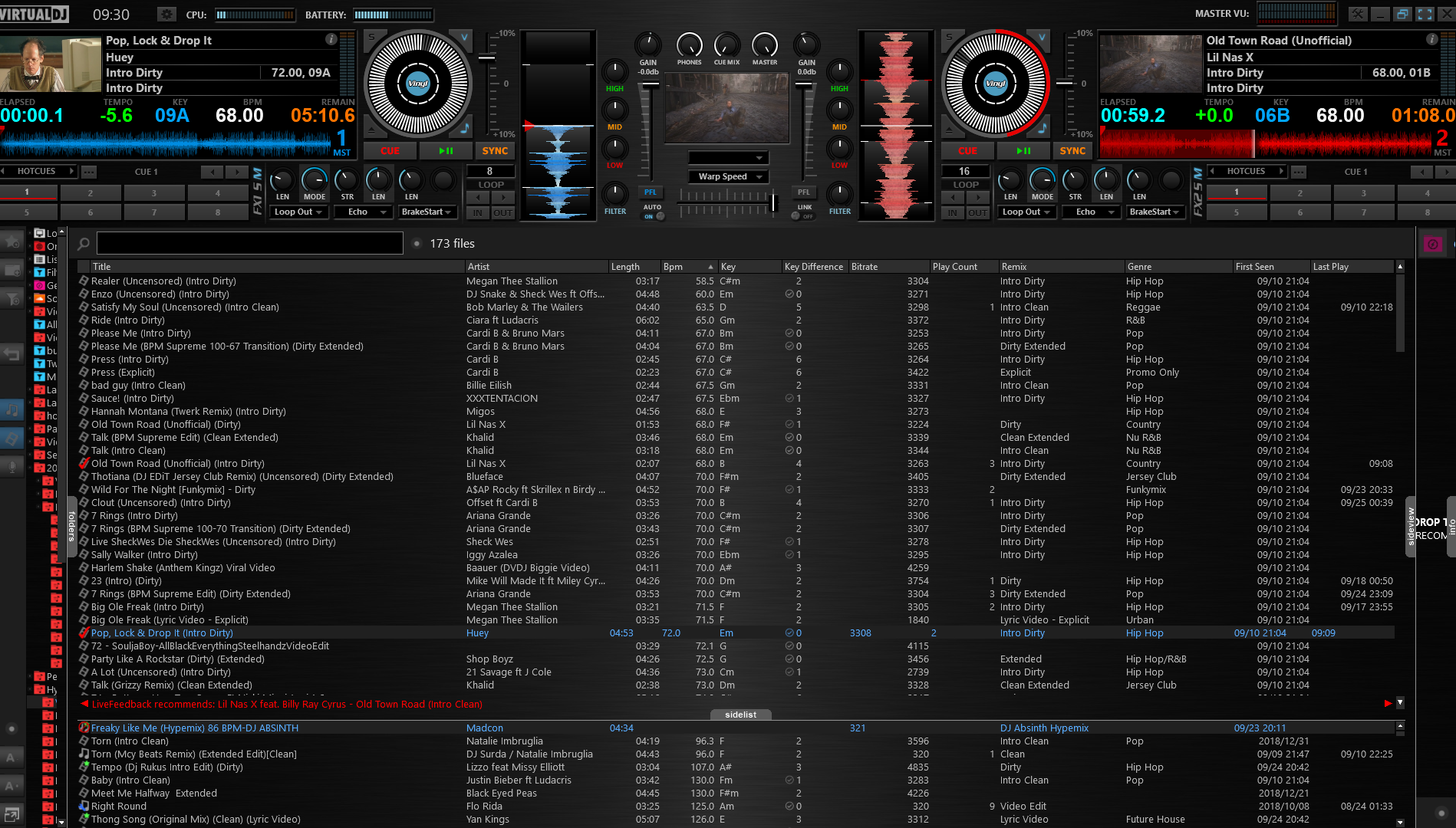
Task: Click the filter folder funnel icon in sidebar
Action: tap(12, 299)
